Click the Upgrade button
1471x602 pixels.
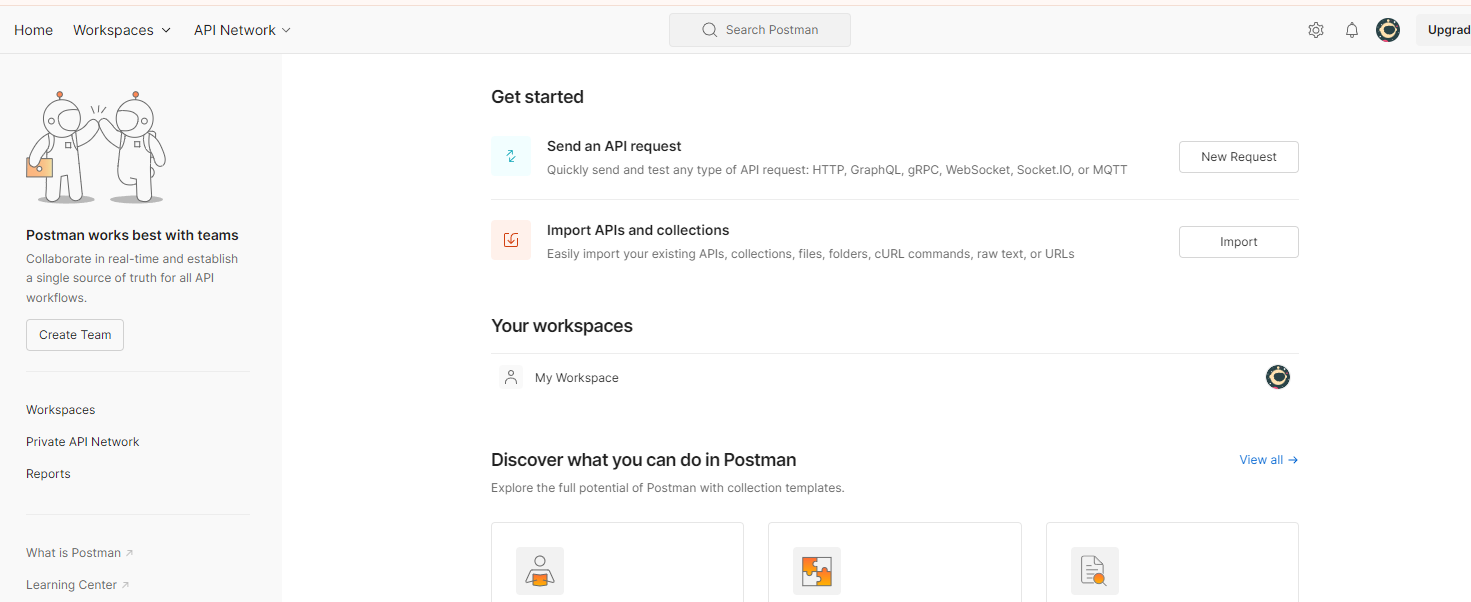[x=1443, y=30]
